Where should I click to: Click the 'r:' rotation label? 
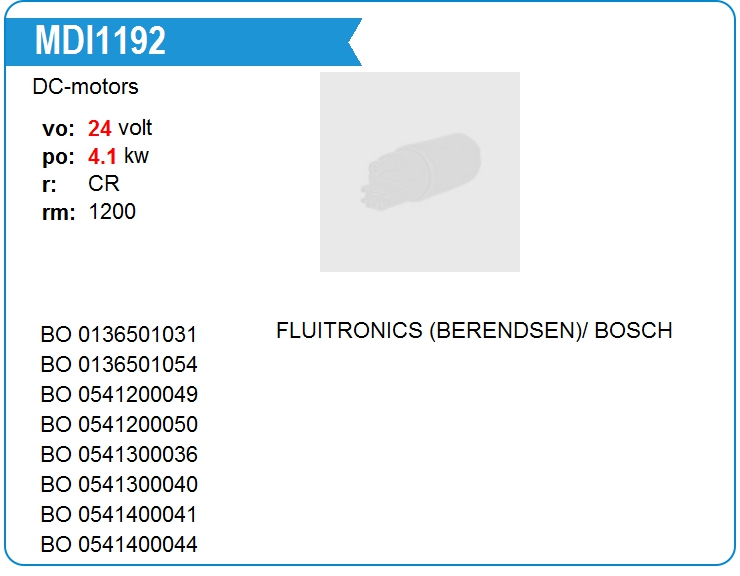coord(49,185)
